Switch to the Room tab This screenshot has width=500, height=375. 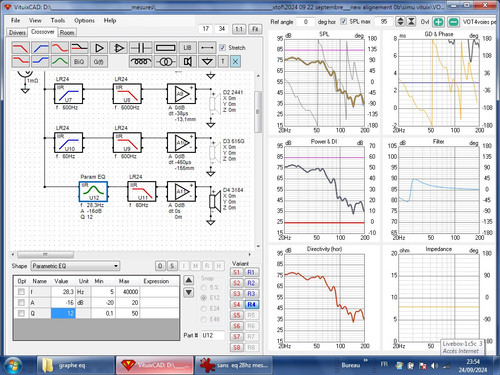[x=67, y=33]
